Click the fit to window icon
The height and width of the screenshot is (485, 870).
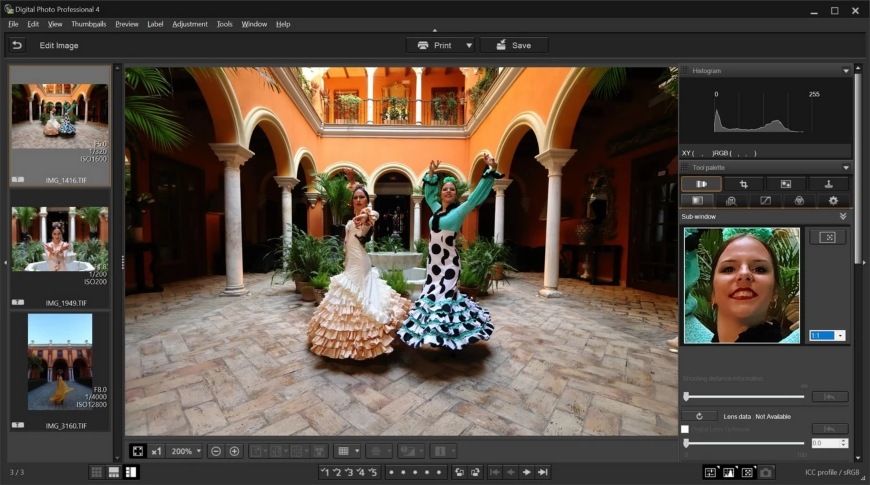click(138, 451)
